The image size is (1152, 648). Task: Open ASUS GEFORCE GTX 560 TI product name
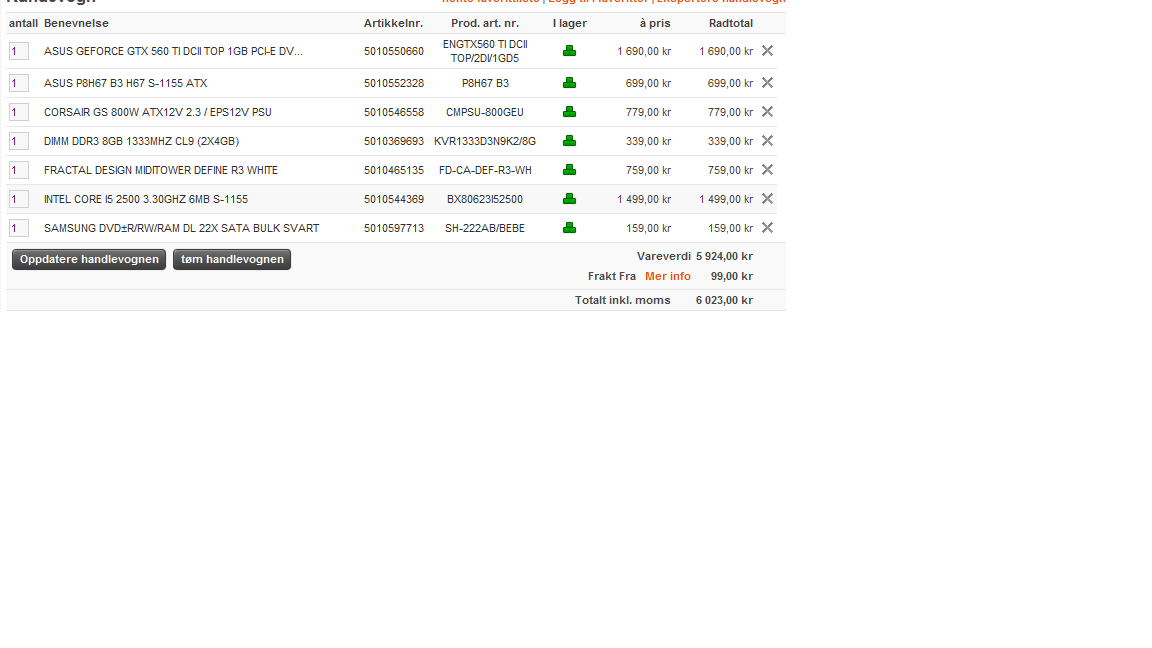[x=173, y=51]
